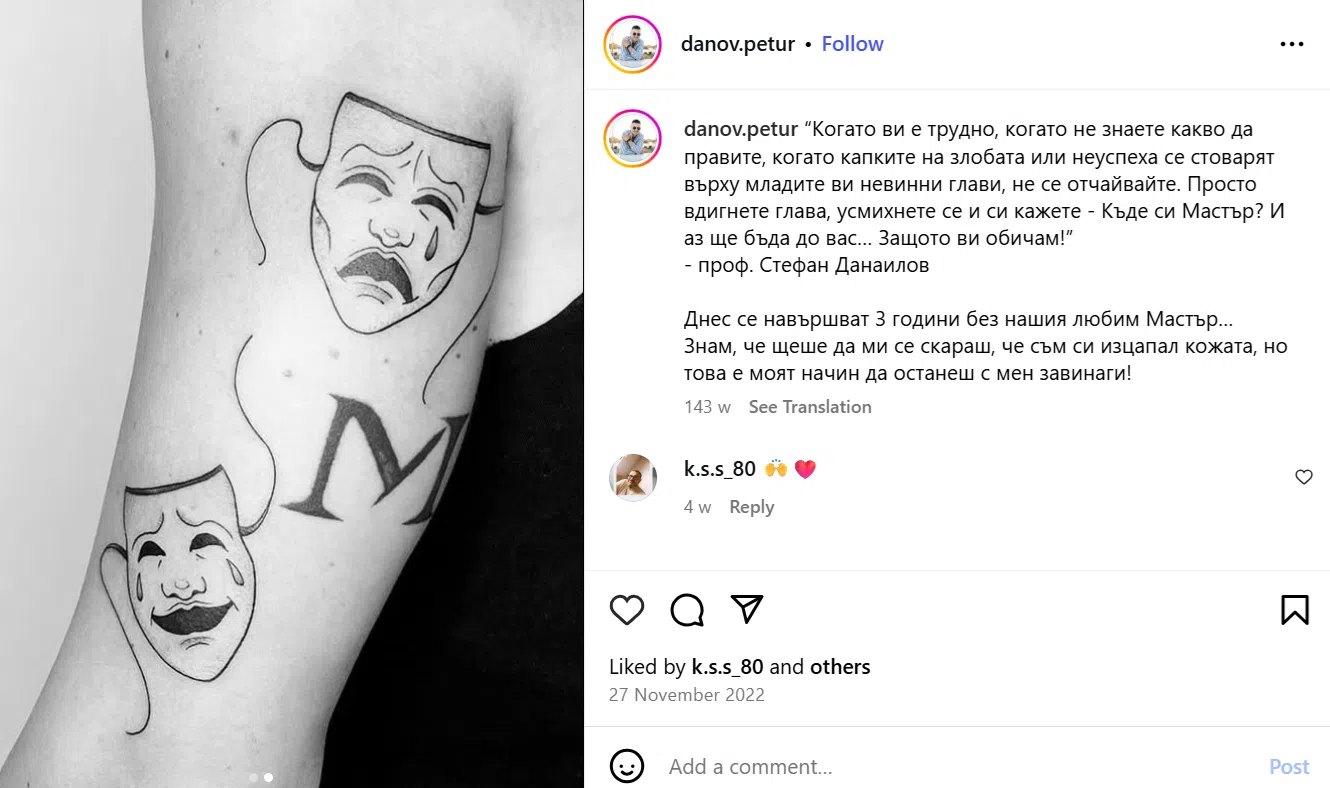
Task: Switch to first carousel slide dot
Action: point(253,777)
